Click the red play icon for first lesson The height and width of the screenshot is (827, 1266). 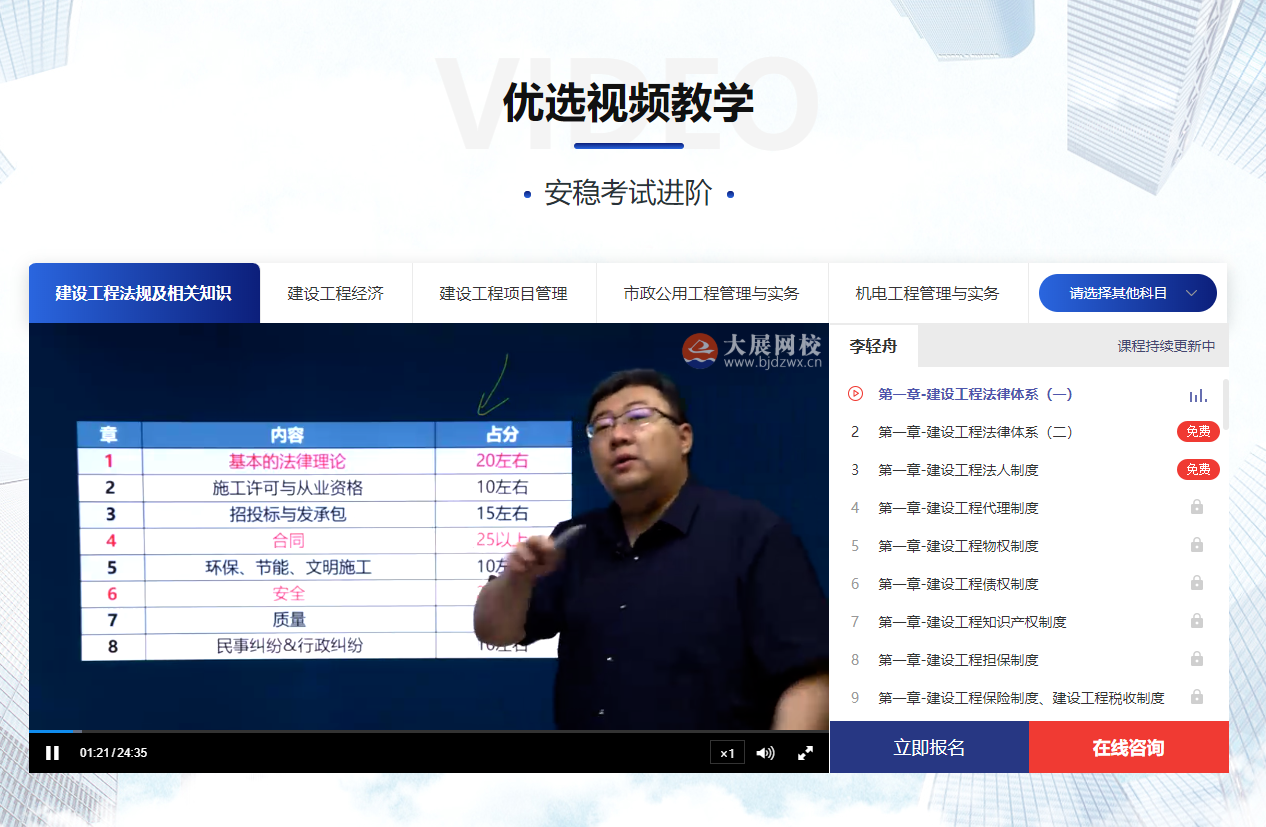coord(855,394)
